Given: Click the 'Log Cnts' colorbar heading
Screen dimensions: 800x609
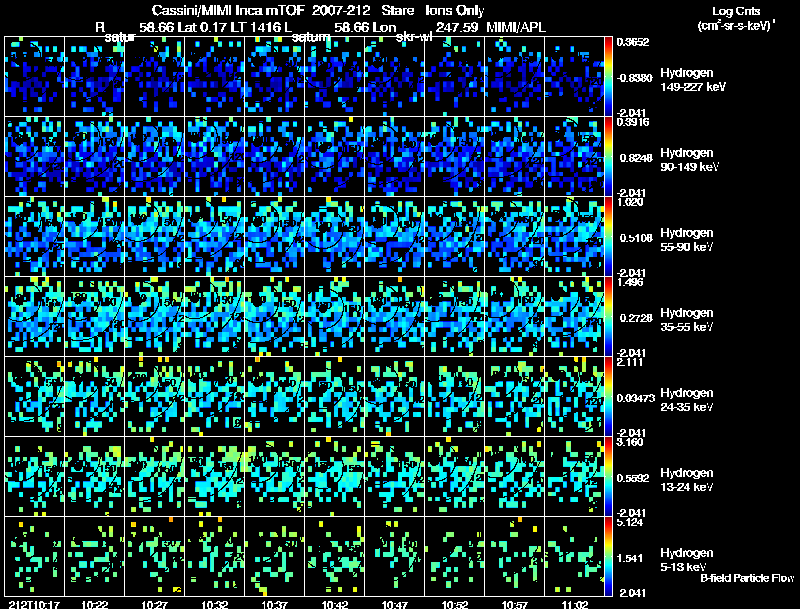Looking at the screenshot, I should 736,11.
